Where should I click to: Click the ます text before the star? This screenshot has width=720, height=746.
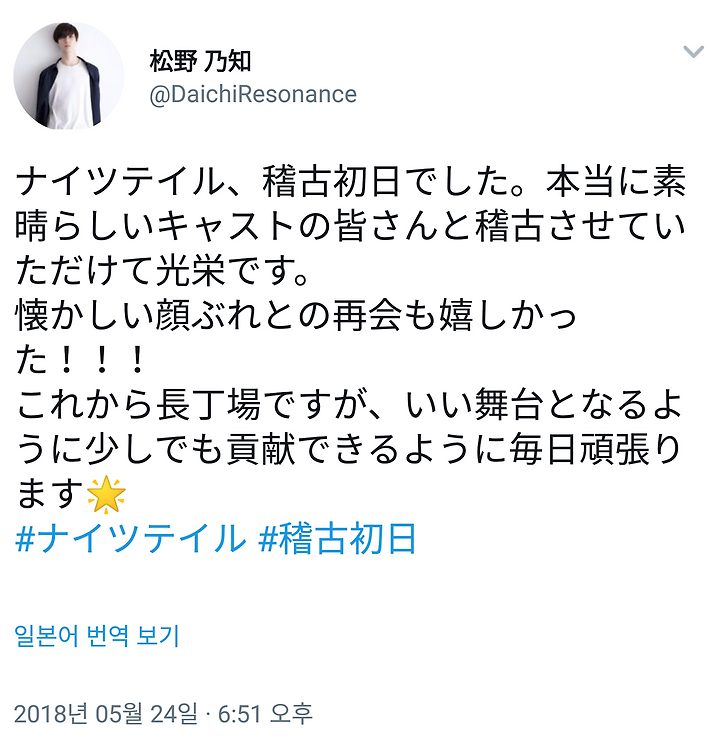coord(50,495)
